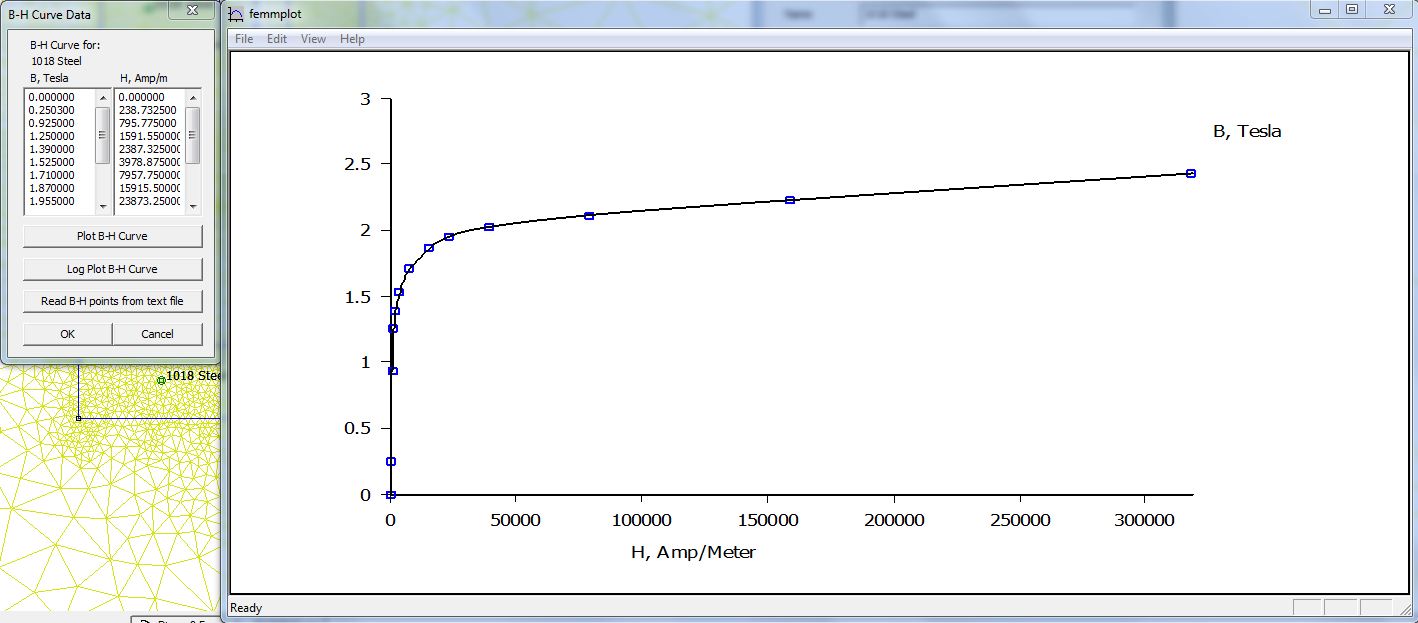This screenshot has width=1418, height=623.
Task: Close the femmplot window
Action: click(x=1387, y=10)
